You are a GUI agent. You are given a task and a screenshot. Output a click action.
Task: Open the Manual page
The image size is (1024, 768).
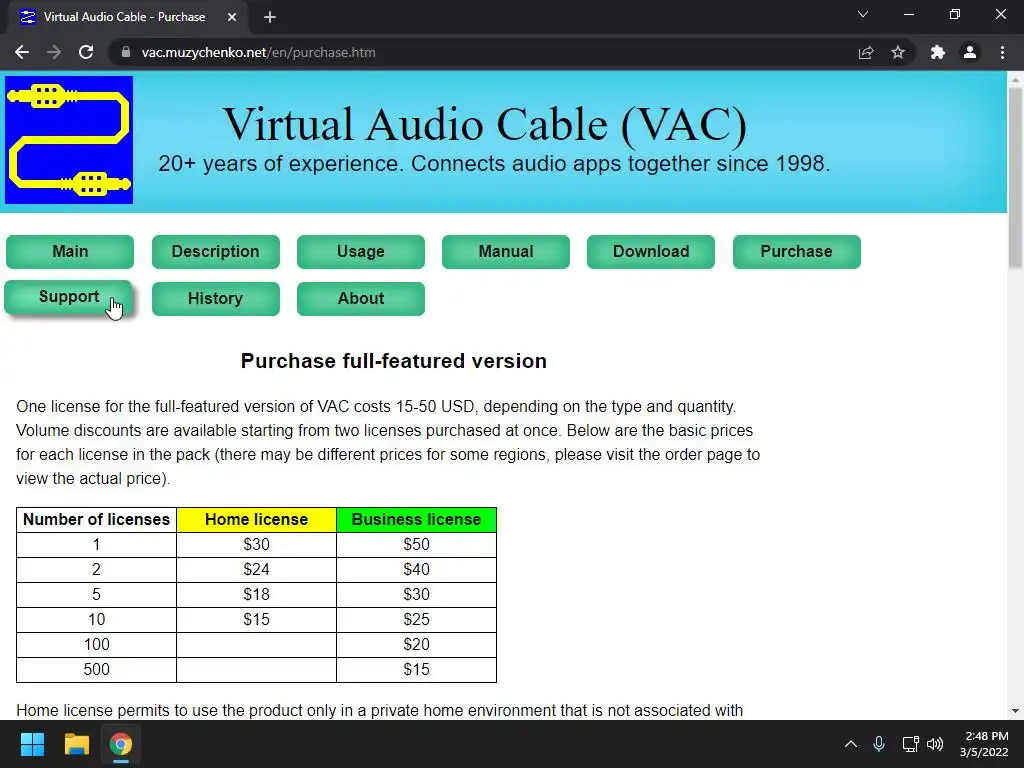coord(505,251)
